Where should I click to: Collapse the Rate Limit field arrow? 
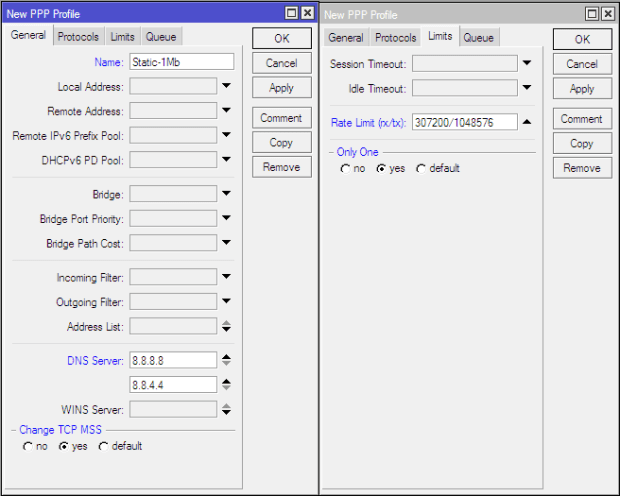pos(527,122)
